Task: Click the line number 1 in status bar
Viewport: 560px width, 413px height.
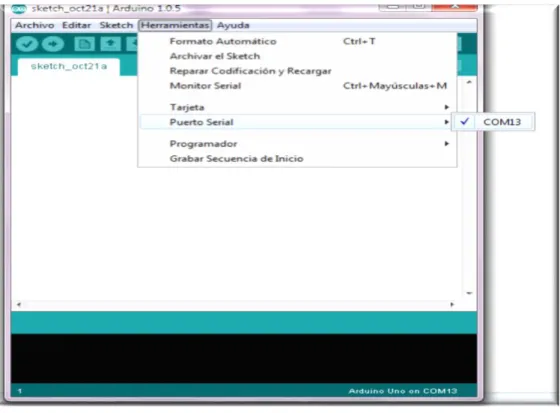Action: (20, 391)
